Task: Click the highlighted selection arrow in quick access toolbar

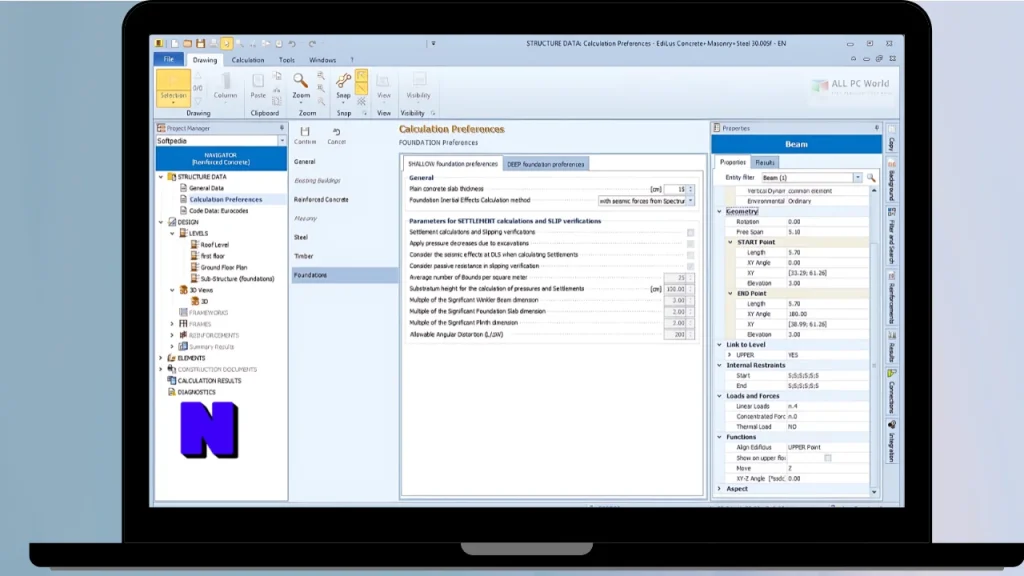Action: coord(226,44)
